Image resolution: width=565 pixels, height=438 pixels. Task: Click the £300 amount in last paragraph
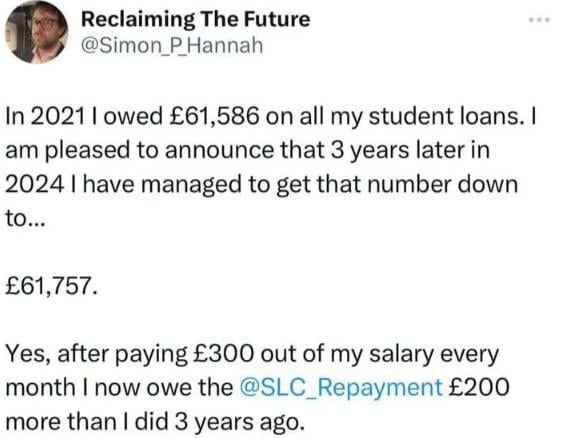click(224, 353)
